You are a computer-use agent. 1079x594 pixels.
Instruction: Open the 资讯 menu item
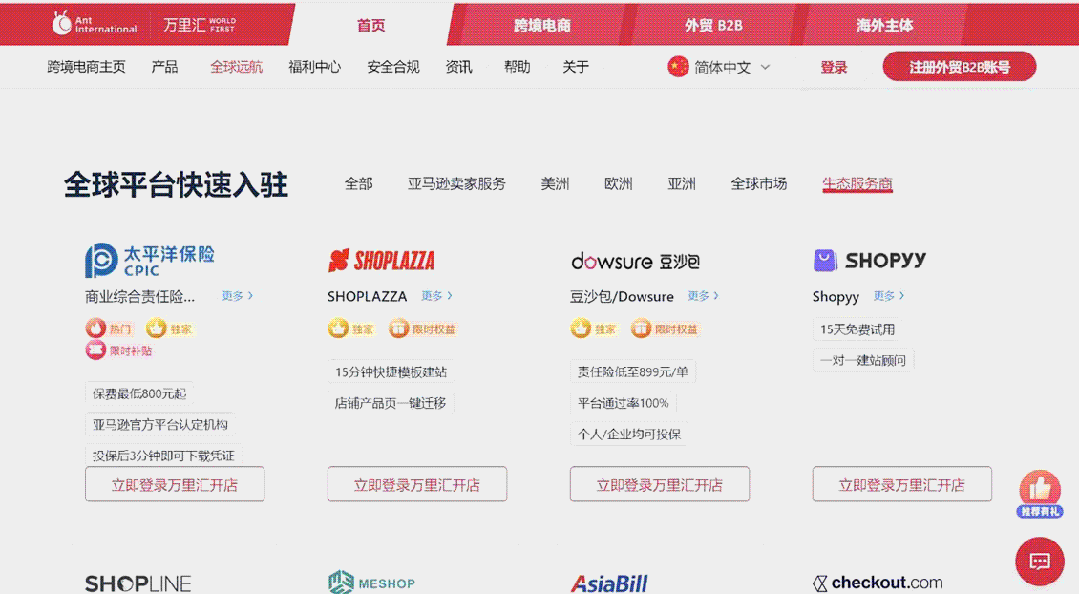(458, 67)
